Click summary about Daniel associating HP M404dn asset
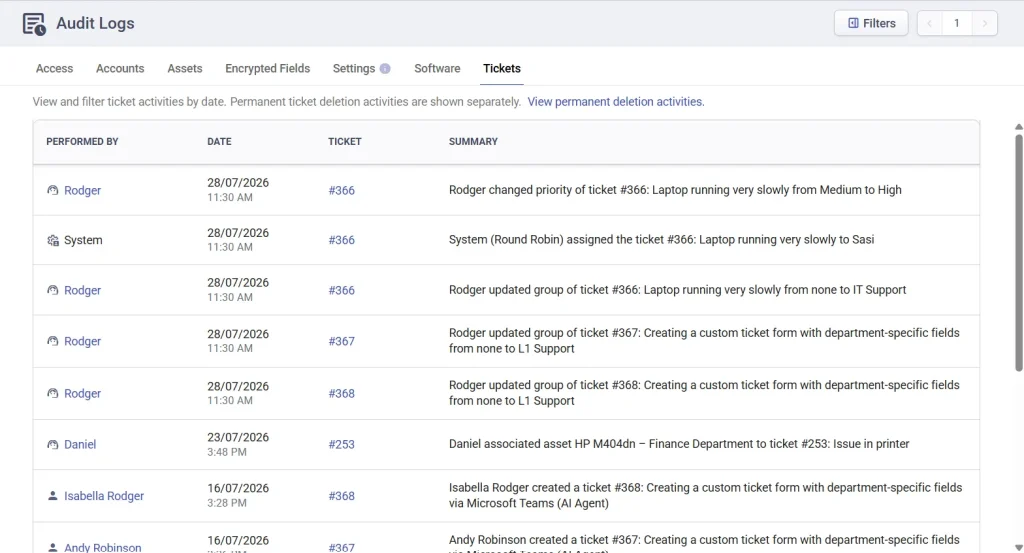1024x553 pixels. point(679,444)
